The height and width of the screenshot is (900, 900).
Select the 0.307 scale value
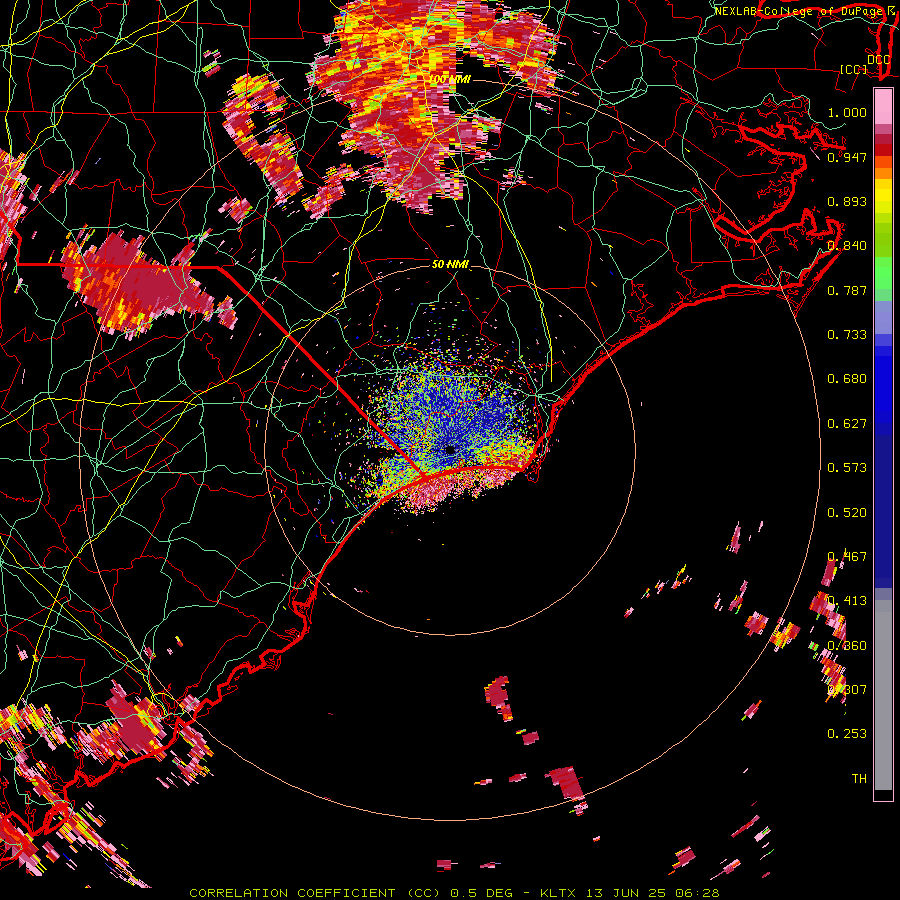click(847, 690)
